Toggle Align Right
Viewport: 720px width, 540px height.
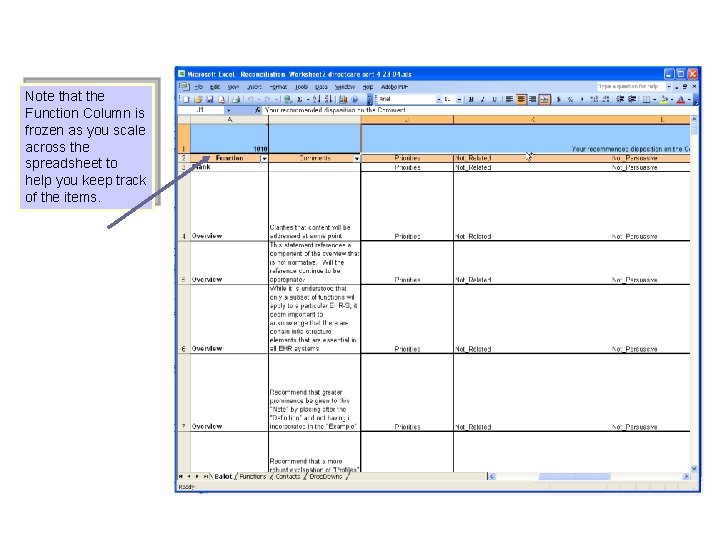pyautogui.click(x=533, y=99)
